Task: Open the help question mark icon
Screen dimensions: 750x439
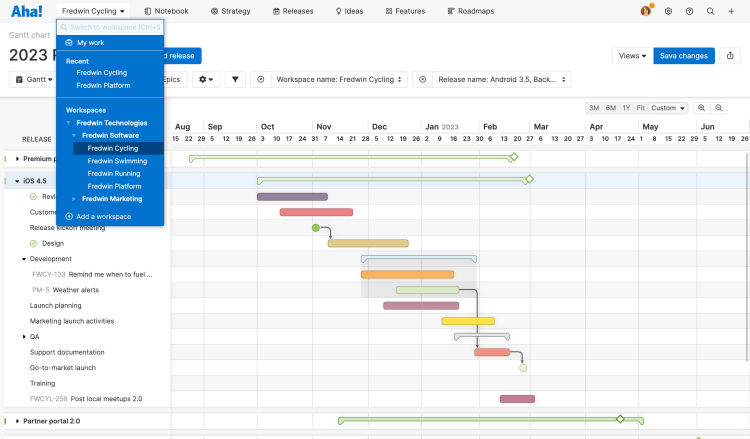Action: coord(689,11)
